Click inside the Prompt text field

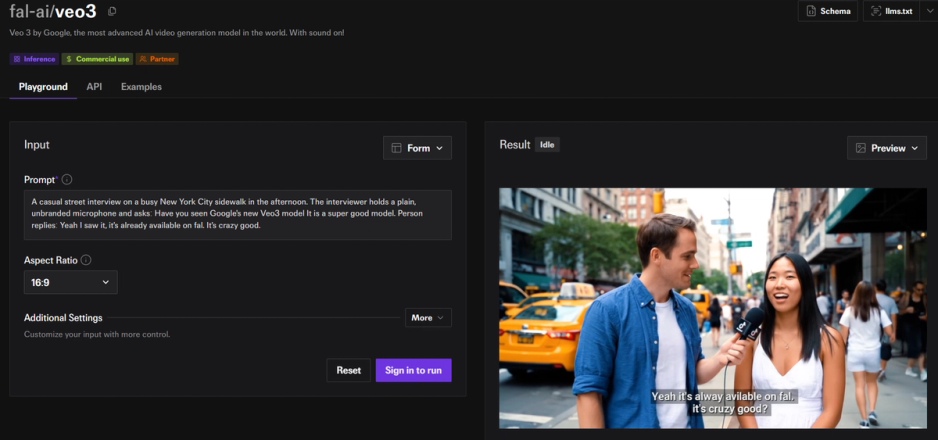(237, 215)
